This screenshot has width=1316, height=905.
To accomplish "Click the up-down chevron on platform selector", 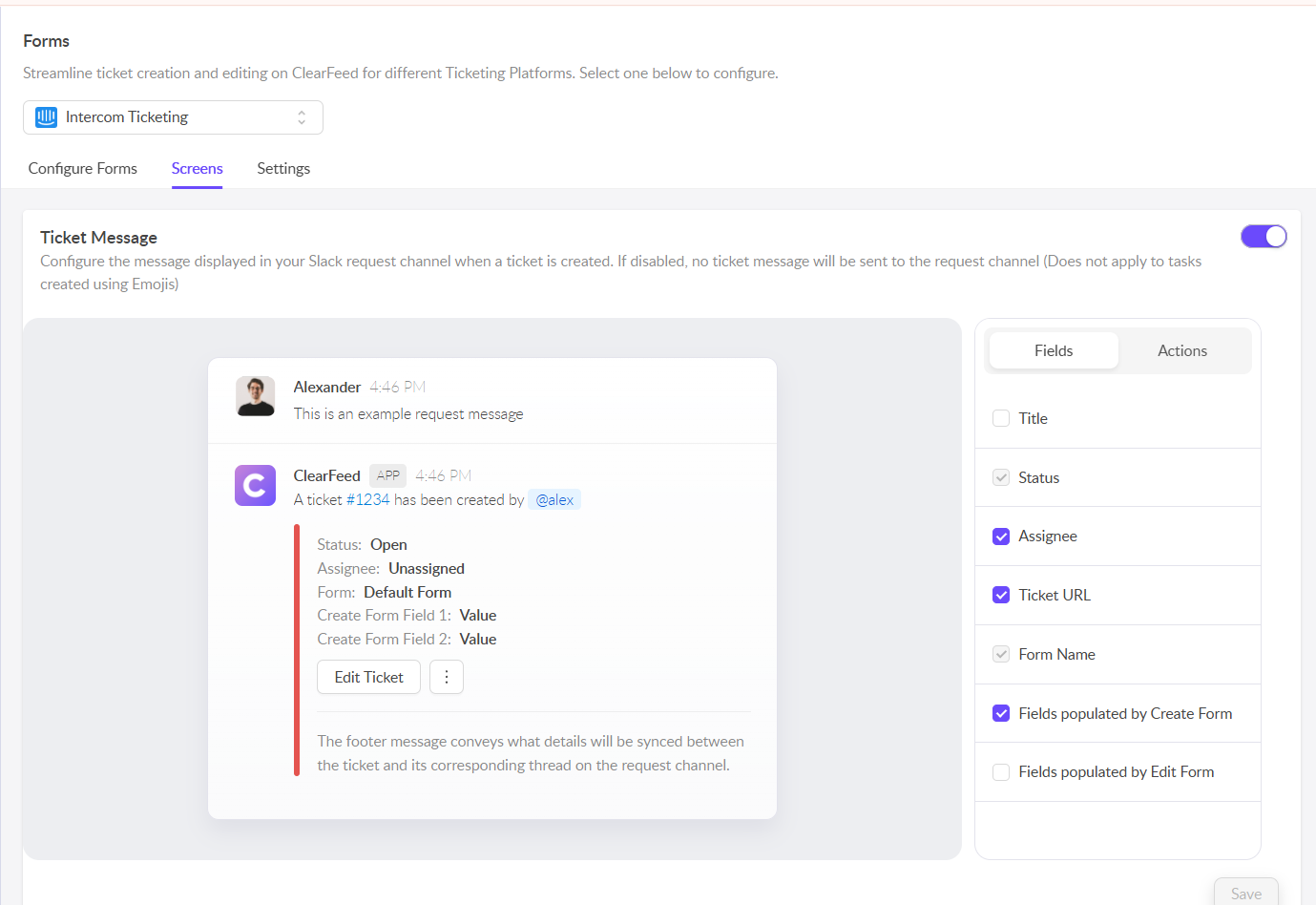I will click(302, 117).
